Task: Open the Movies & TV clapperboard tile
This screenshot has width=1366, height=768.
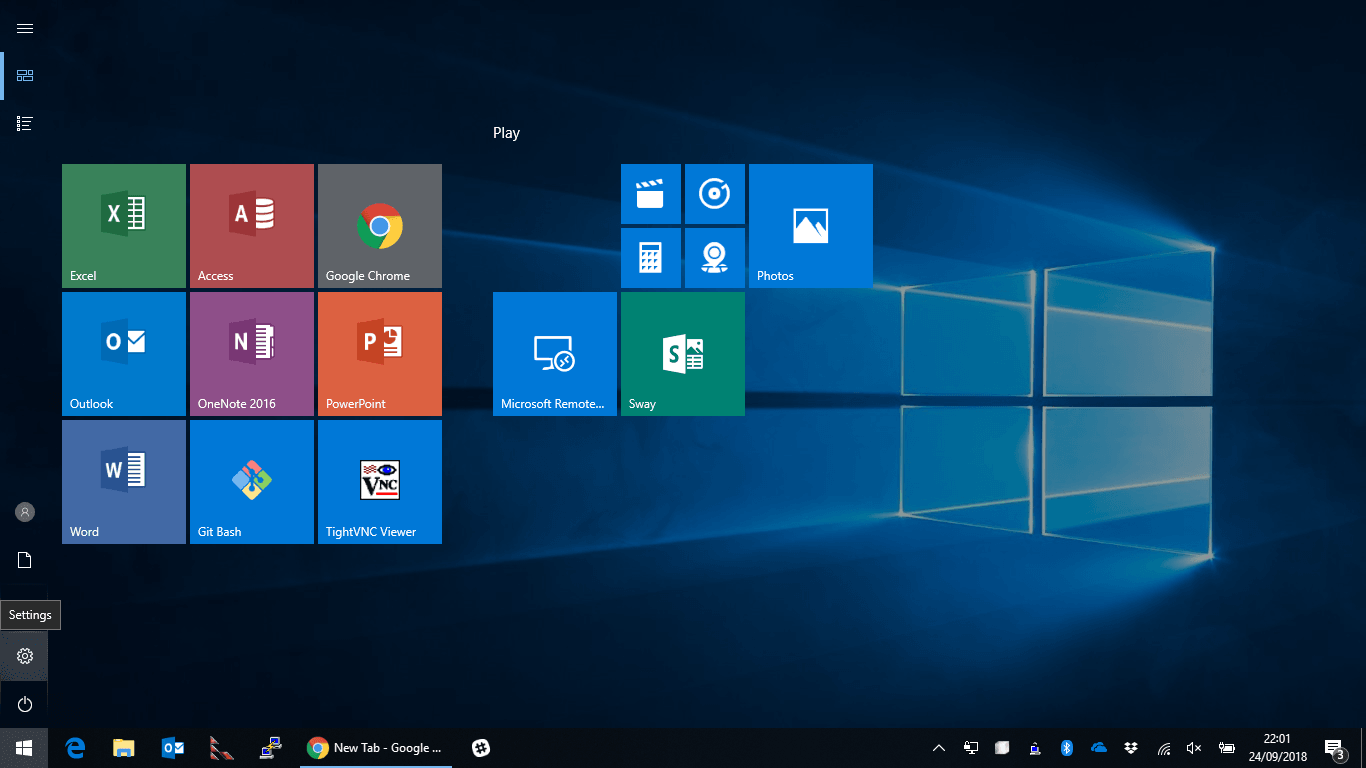Action: click(651, 194)
